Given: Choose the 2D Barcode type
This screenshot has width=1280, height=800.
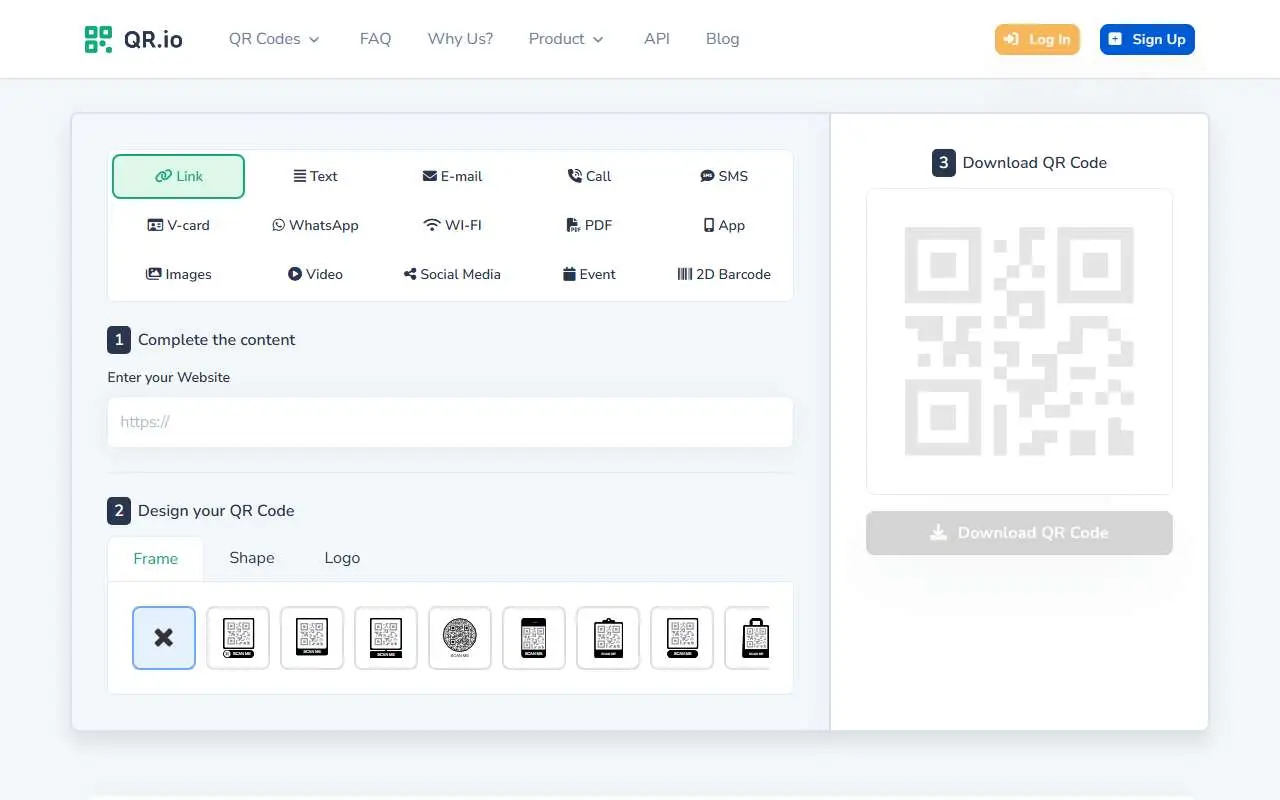Looking at the screenshot, I should point(724,274).
